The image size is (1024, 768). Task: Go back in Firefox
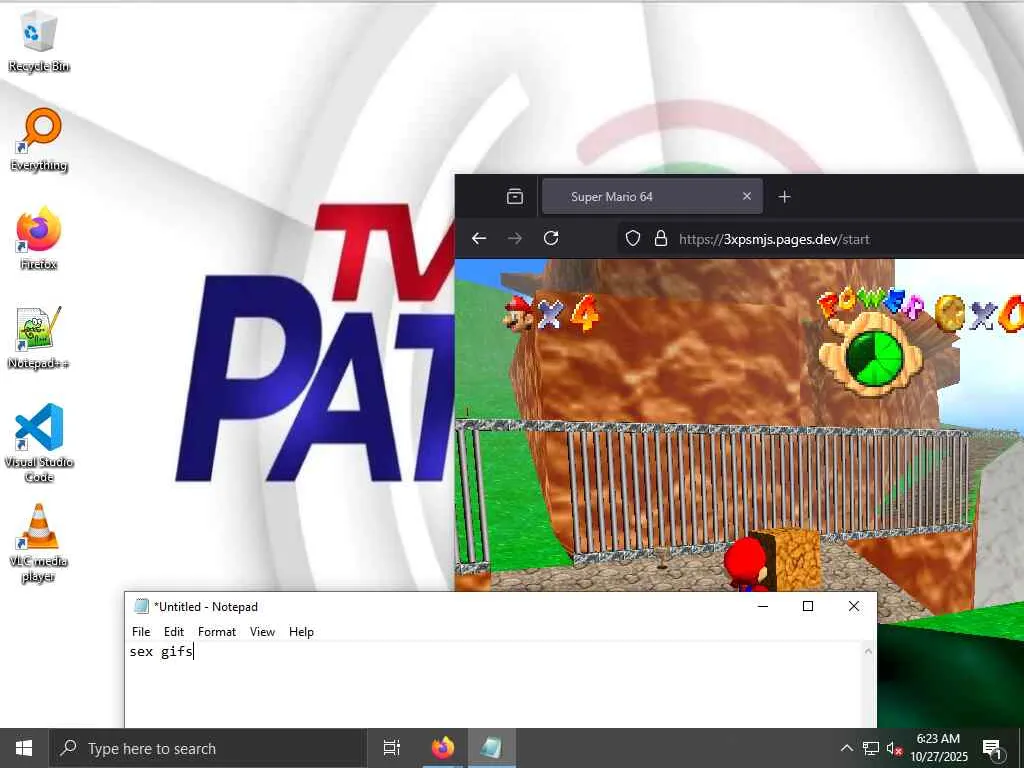(x=479, y=238)
